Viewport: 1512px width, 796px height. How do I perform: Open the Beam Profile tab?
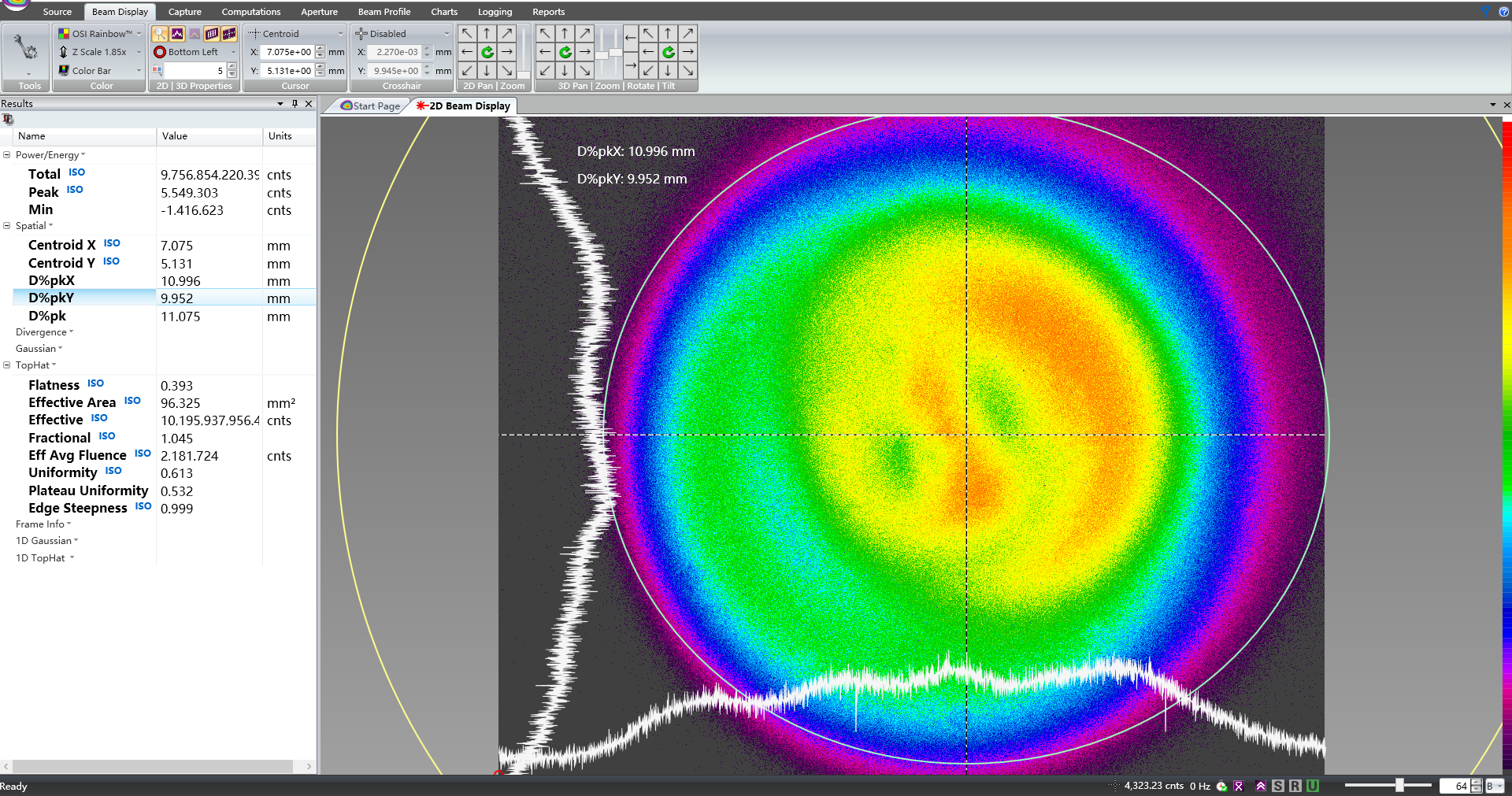pyautogui.click(x=384, y=12)
